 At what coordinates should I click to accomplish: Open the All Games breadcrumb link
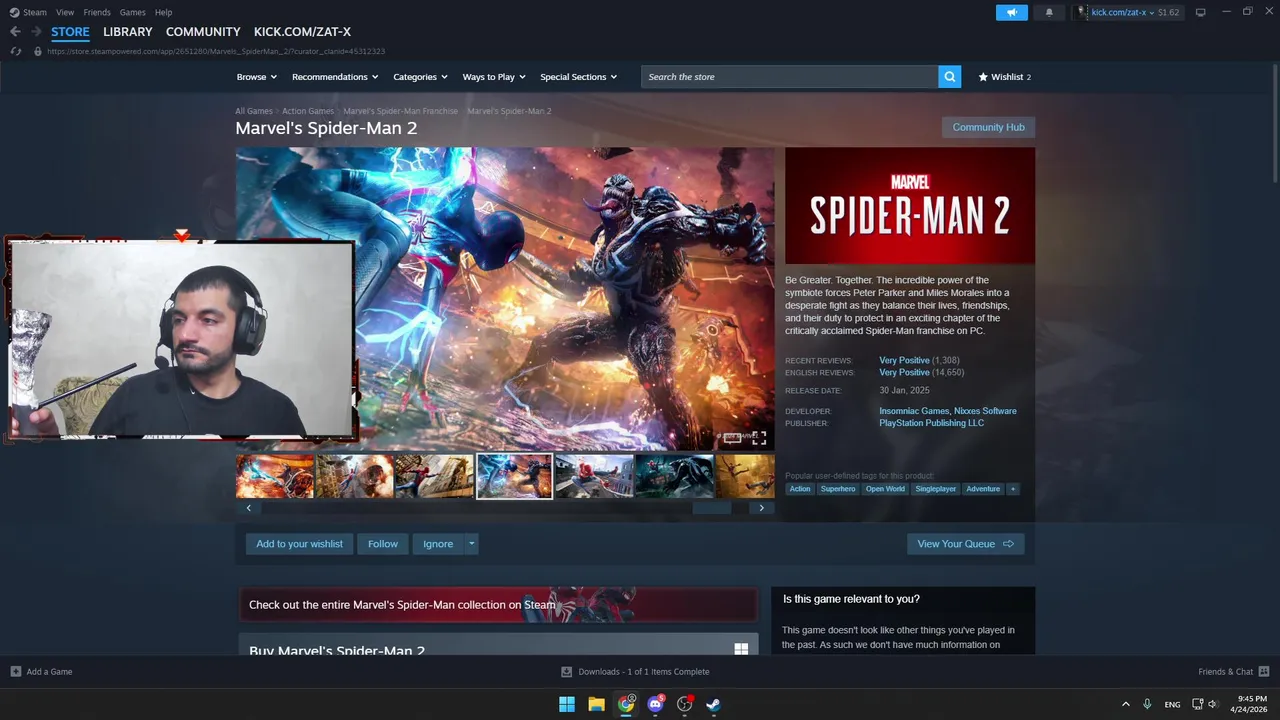click(x=253, y=111)
